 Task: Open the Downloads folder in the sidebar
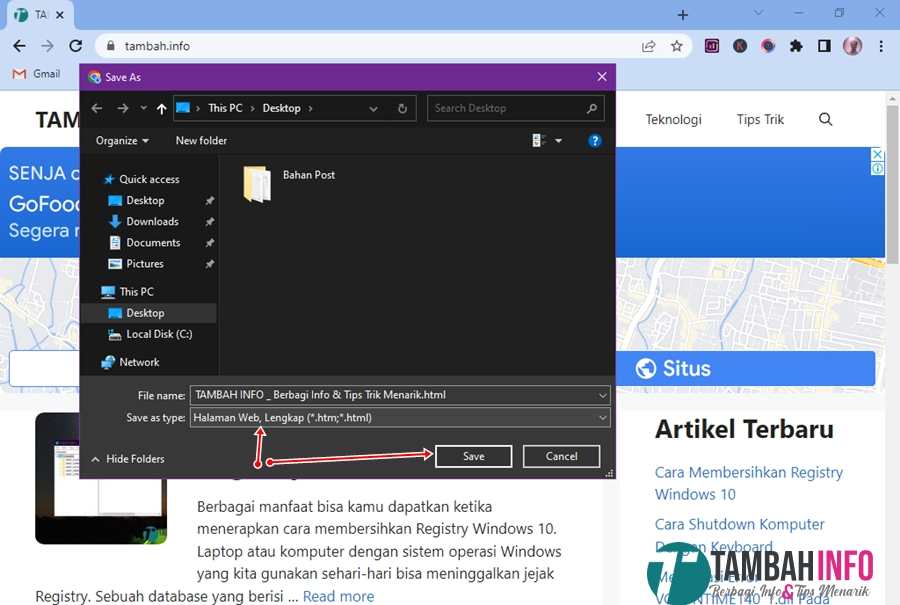point(152,222)
